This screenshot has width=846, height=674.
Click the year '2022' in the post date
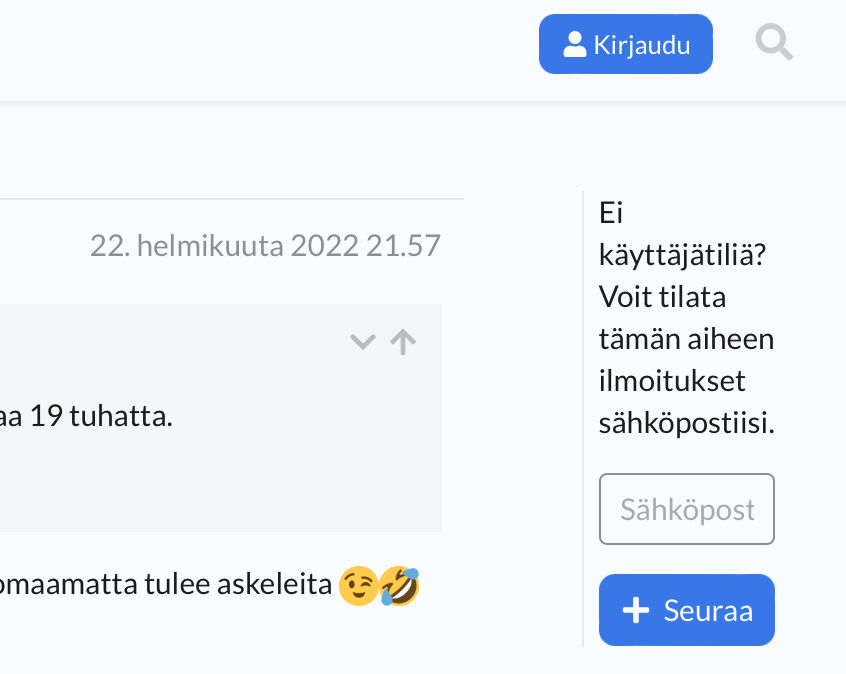tap(324, 246)
